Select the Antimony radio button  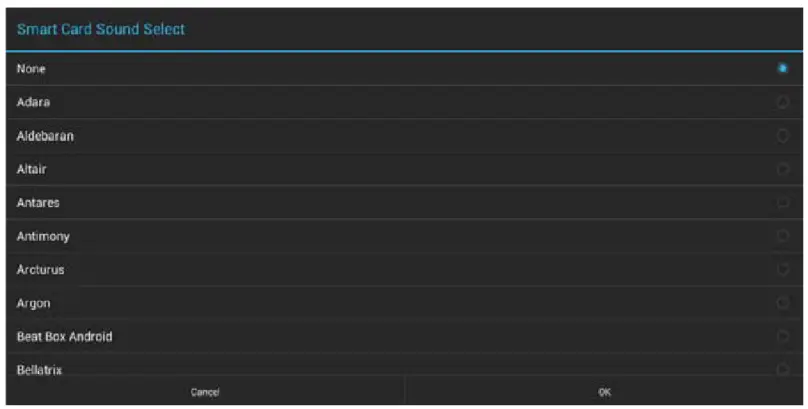click(782, 236)
